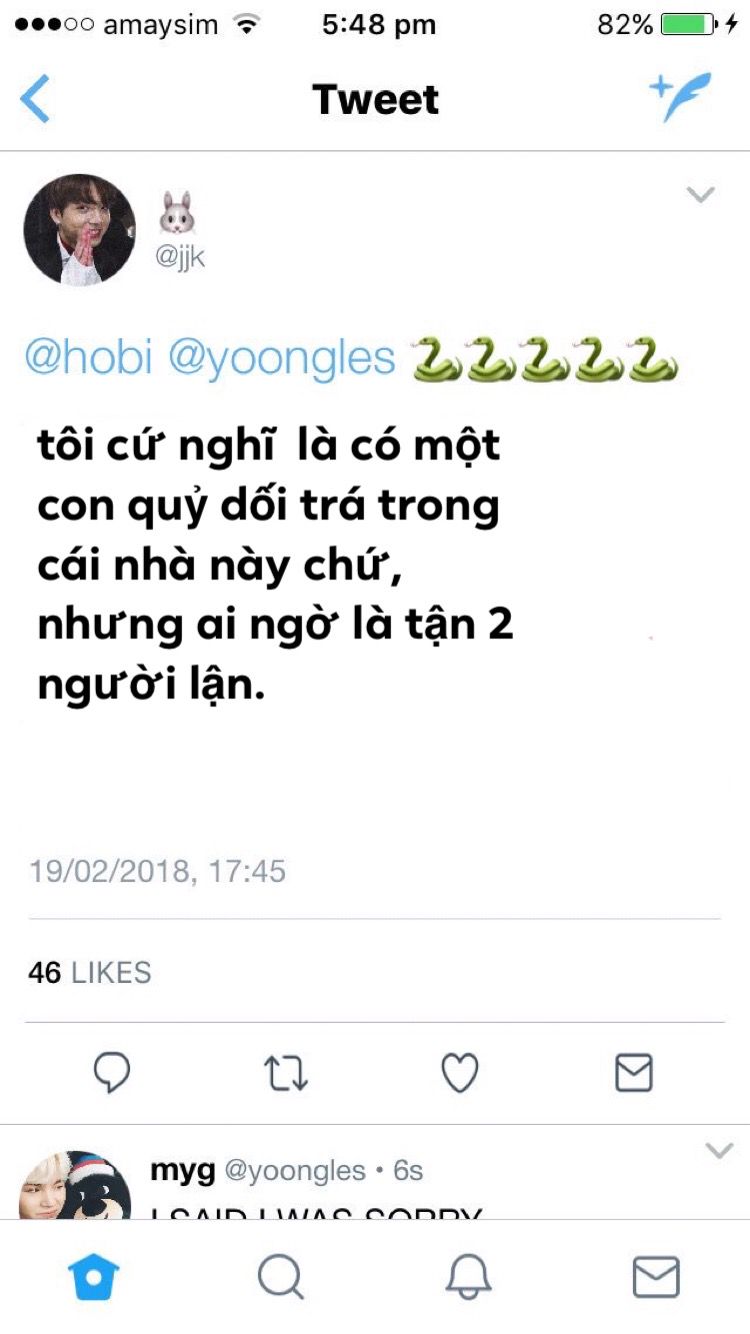
Task: Reply to the tweet via speech bubble icon
Action: tap(112, 1073)
